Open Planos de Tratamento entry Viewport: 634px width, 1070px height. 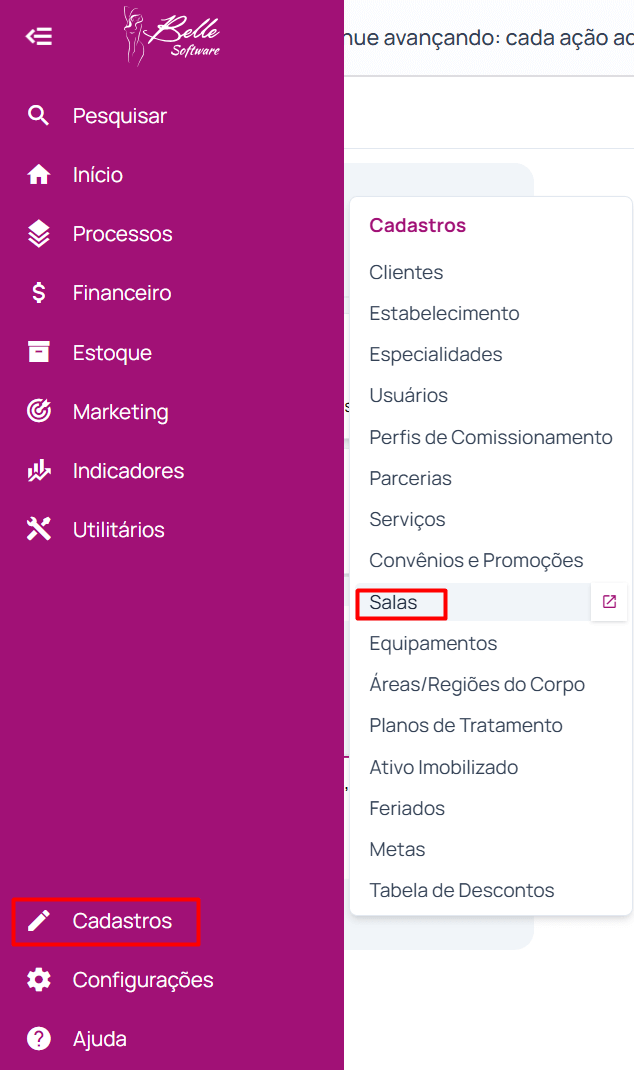pos(465,726)
